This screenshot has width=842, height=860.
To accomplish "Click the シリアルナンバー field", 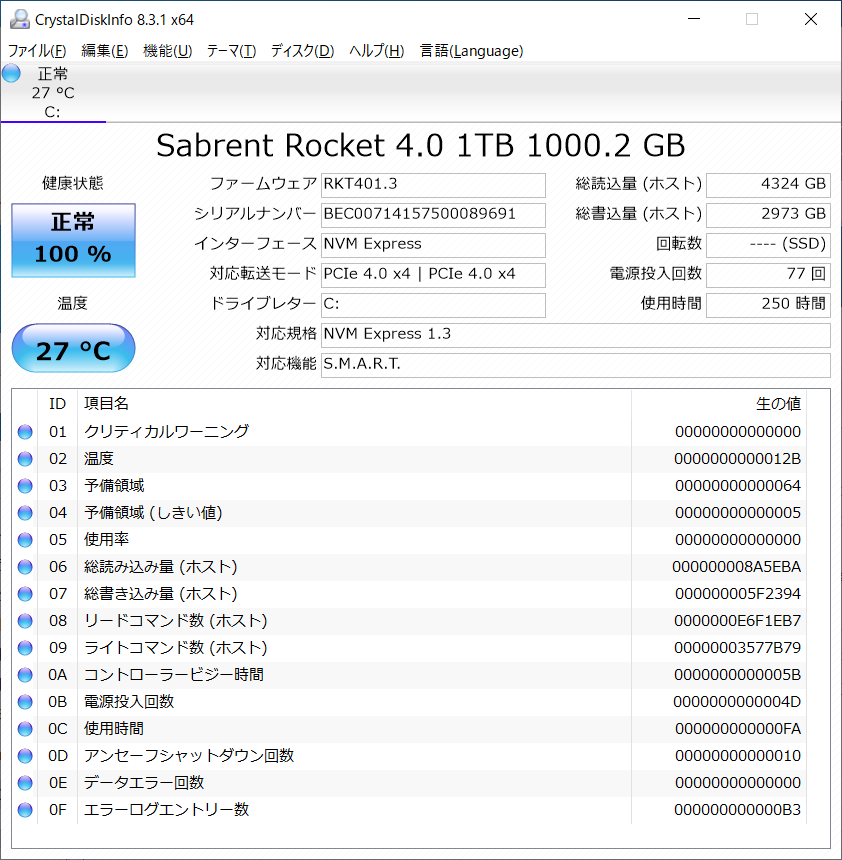I will 433,214.
